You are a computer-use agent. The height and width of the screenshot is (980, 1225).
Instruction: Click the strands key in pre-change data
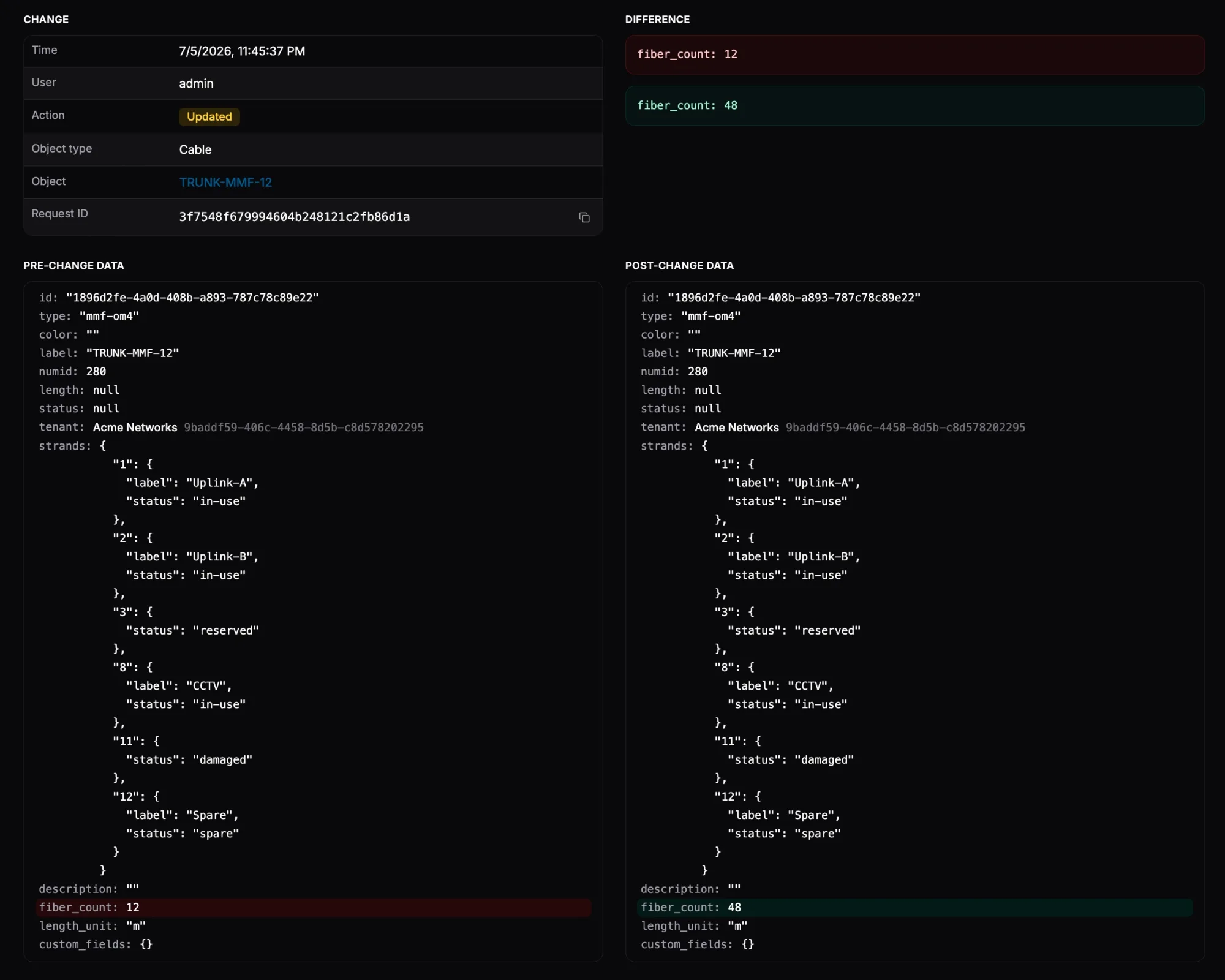click(64, 446)
